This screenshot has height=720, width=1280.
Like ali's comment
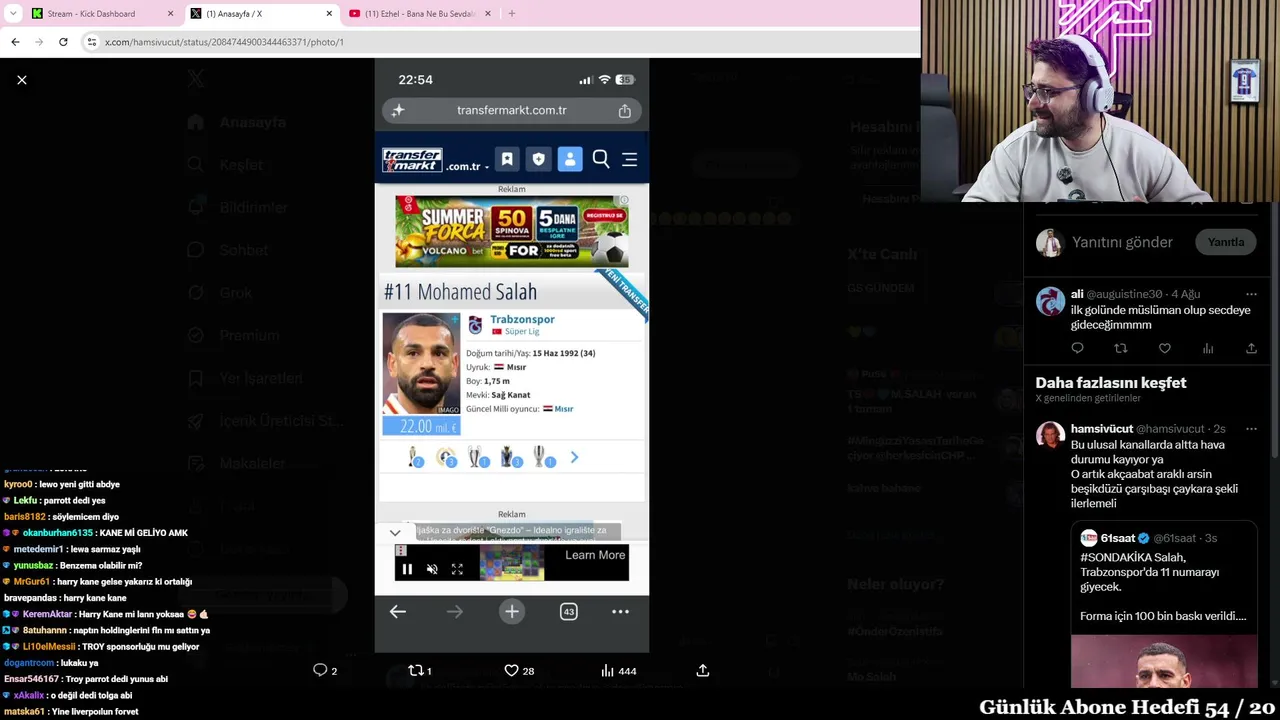(x=1165, y=348)
